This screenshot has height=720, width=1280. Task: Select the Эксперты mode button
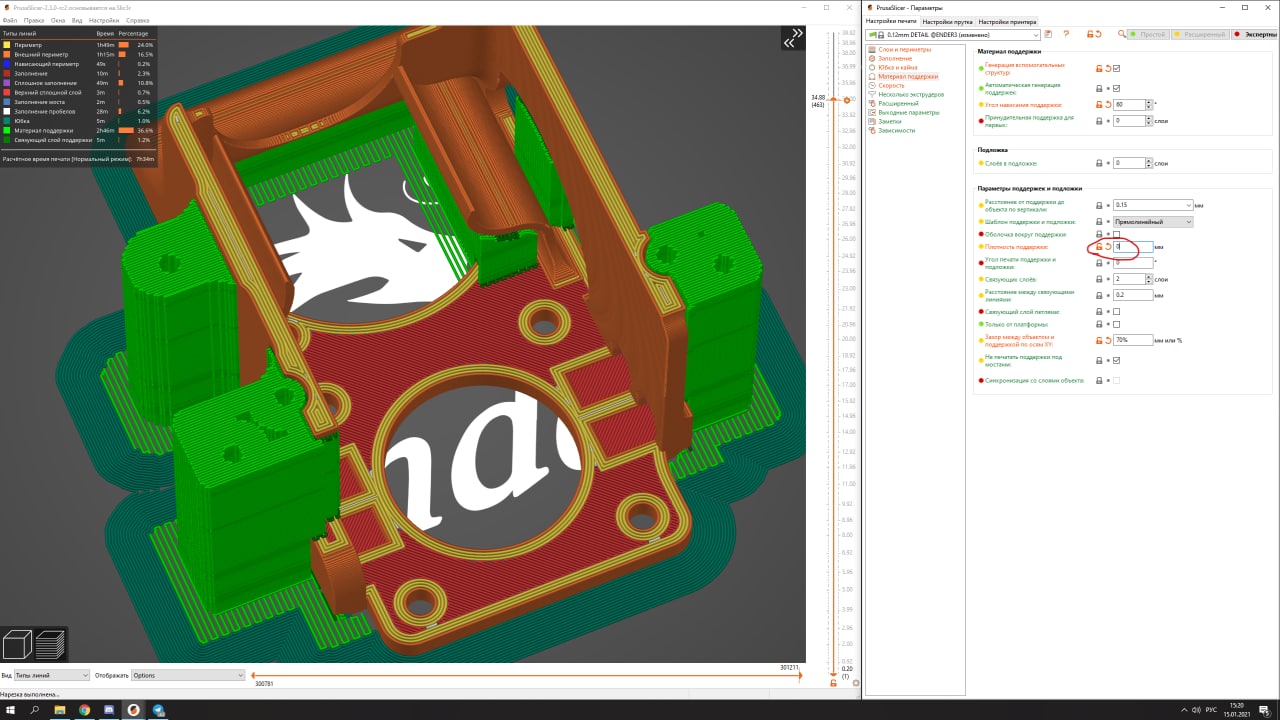point(1255,34)
